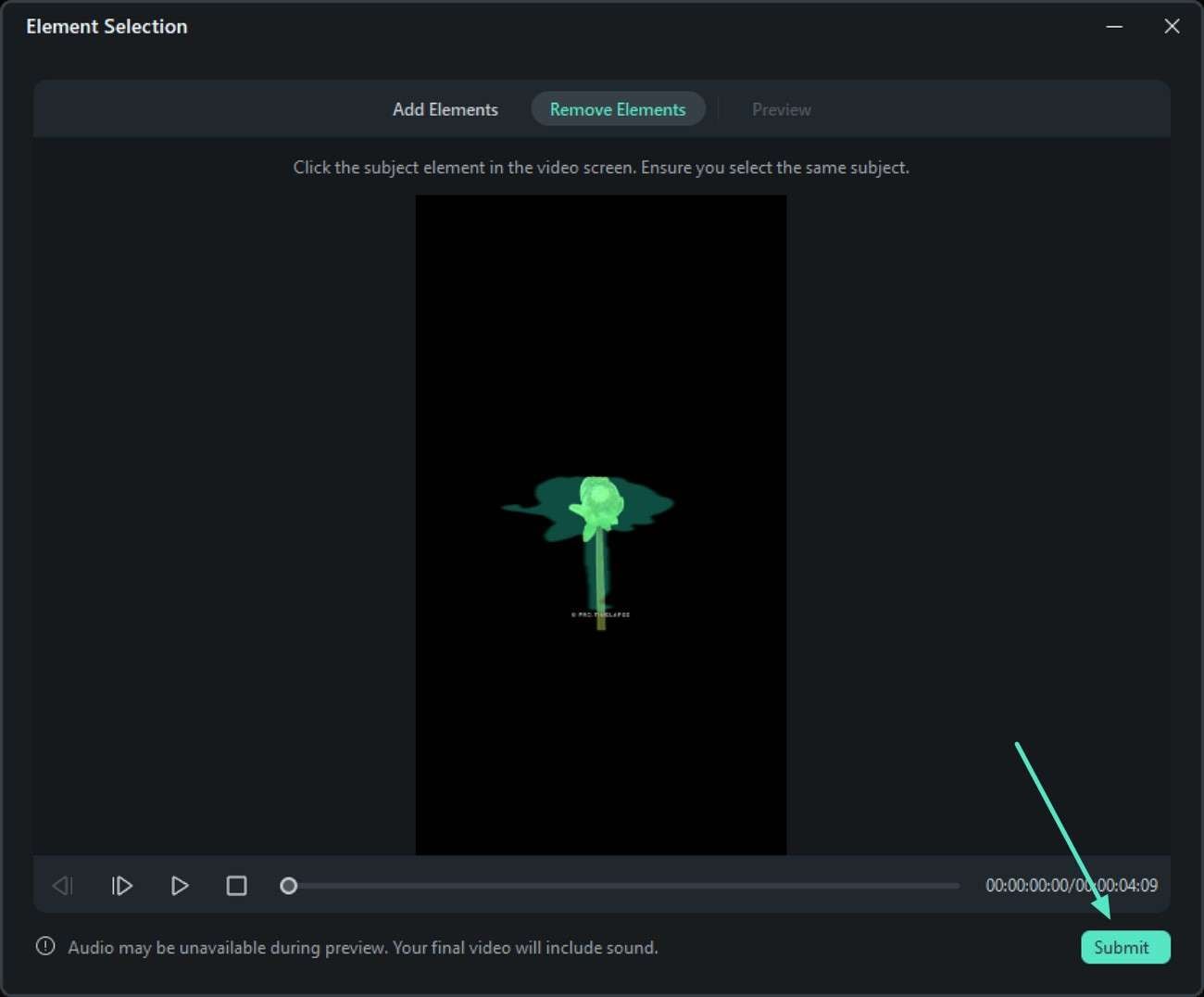
Task: Open the Preview tab
Action: pyautogui.click(x=782, y=109)
